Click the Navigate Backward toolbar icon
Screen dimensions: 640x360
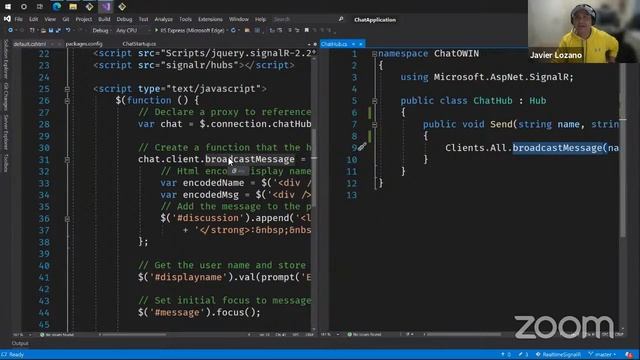(x=10, y=30)
